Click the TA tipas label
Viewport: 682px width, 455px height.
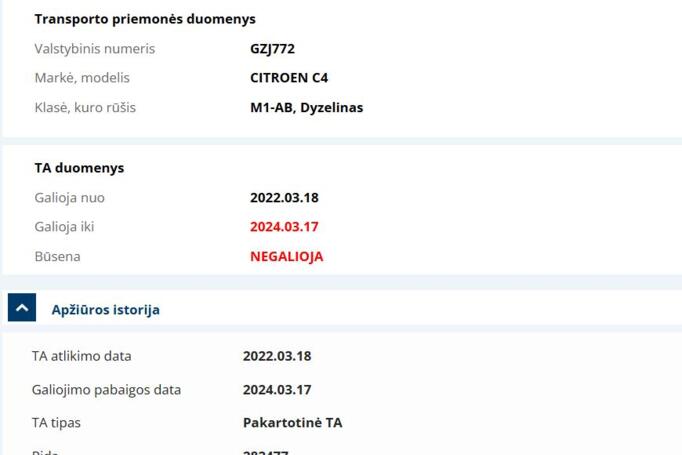(56, 422)
